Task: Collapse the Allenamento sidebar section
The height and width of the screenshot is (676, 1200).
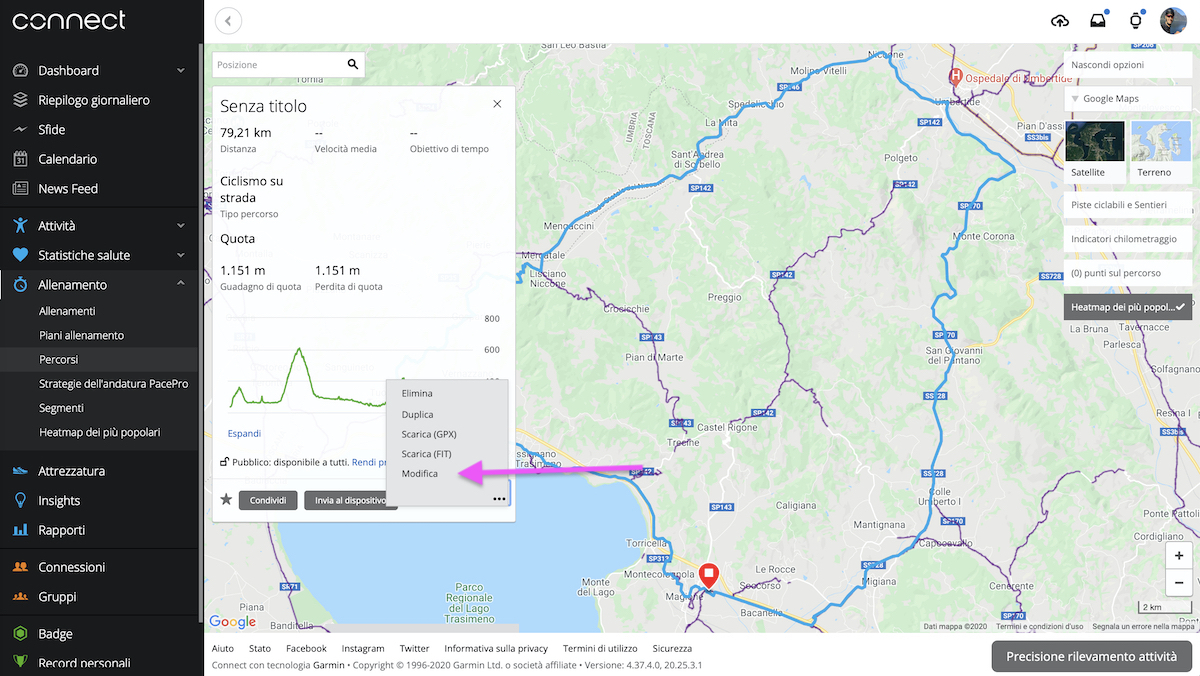Action: [99, 283]
